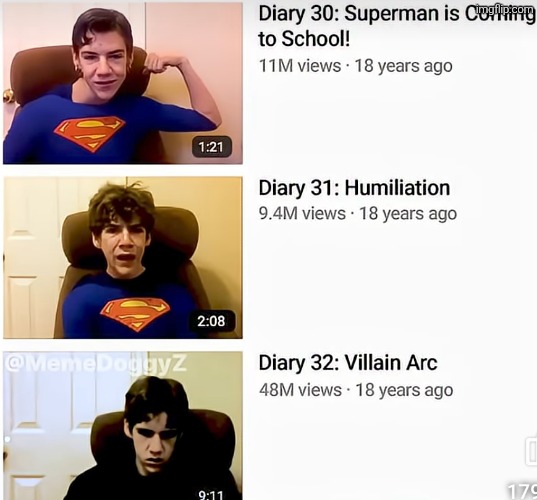This screenshot has width=537, height=500.
Task: Click the 'Diary 31: Humiliation' title
Action: pyautogui.click(x=354, y=188)
